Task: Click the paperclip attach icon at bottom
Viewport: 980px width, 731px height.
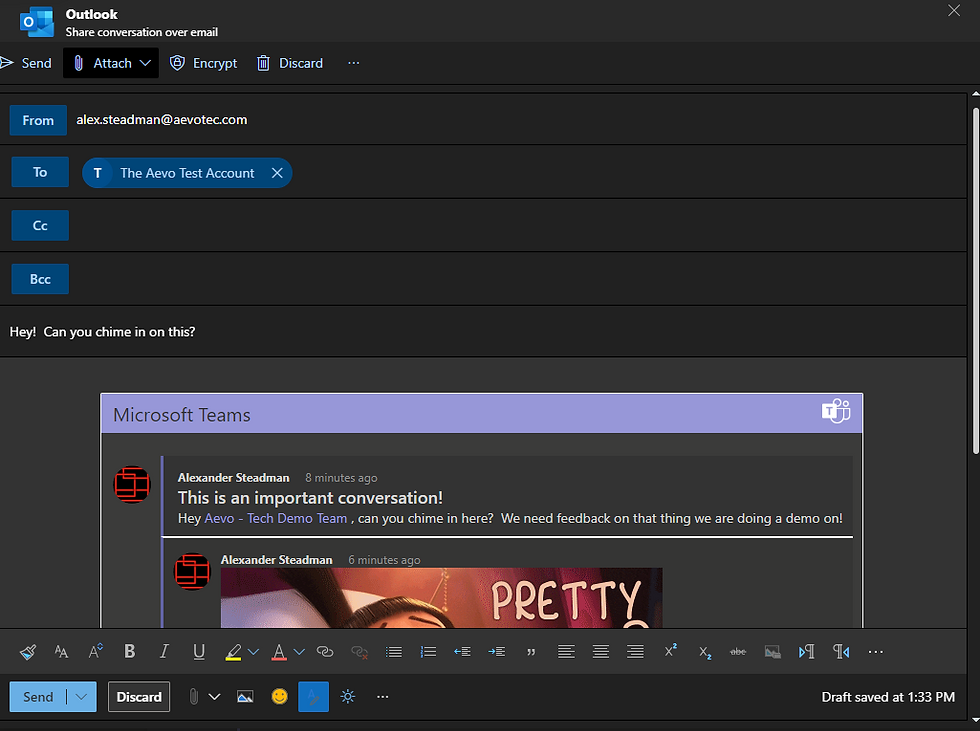Action: pos(194,697)
